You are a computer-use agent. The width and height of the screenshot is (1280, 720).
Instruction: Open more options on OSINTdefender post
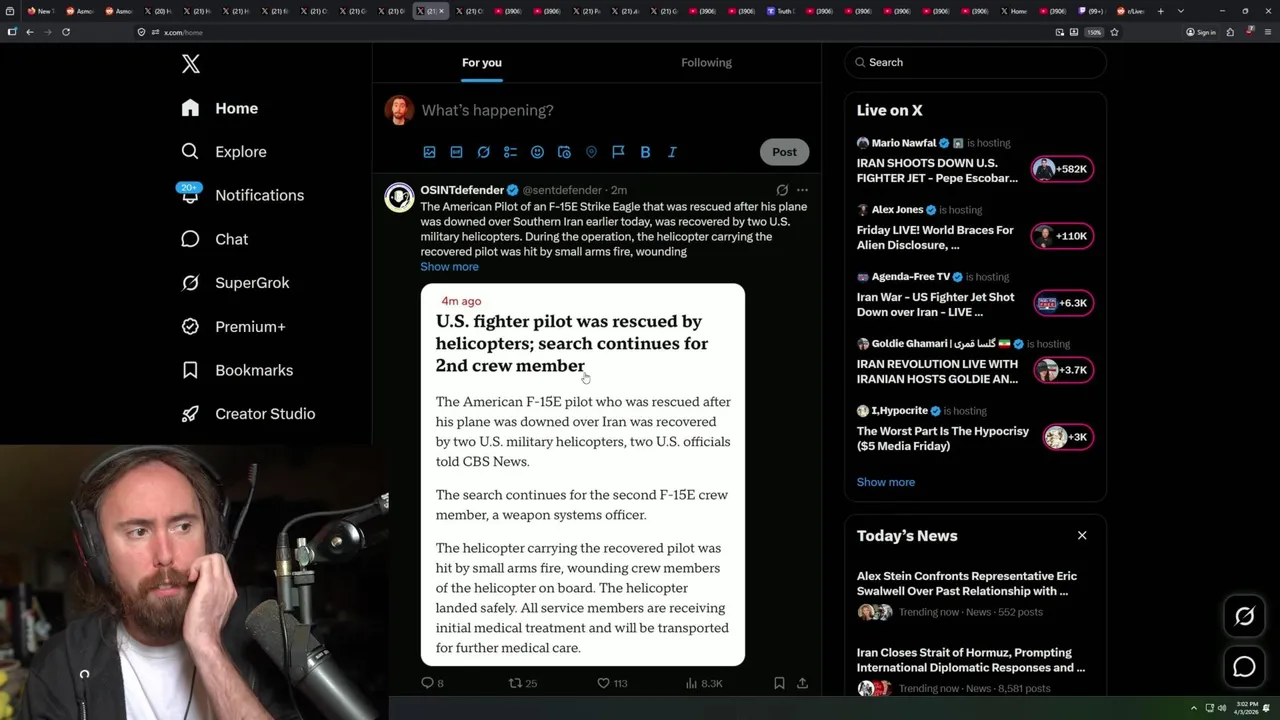[802, 190]
